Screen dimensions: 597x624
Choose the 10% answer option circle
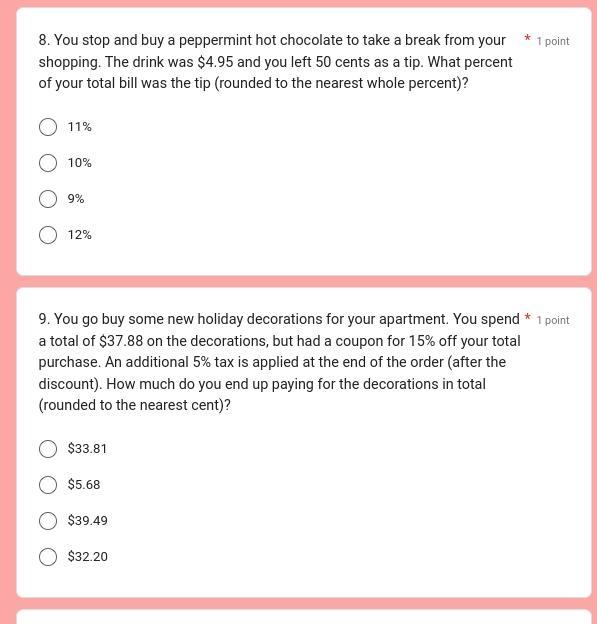click(48, 163)
